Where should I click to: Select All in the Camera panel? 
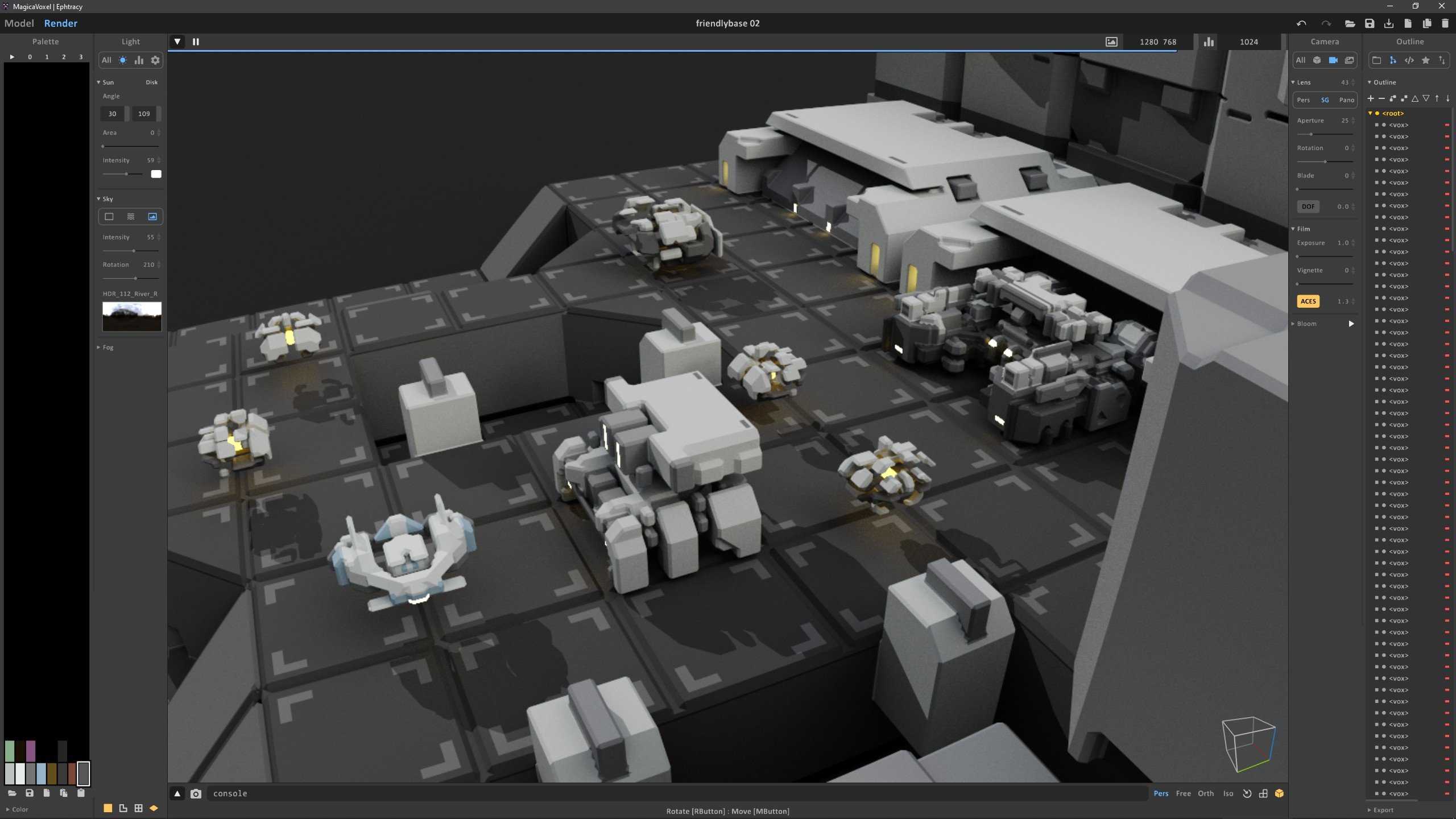click(1301, 60)
